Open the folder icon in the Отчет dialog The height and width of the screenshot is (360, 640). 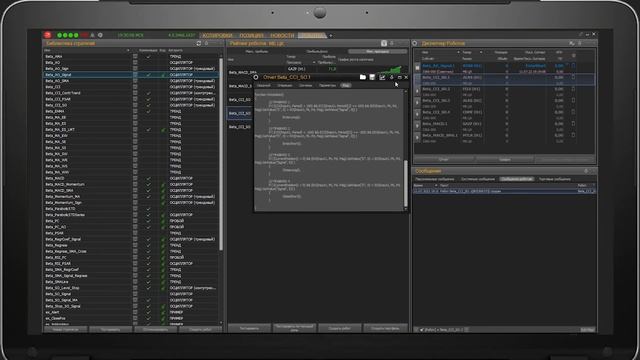tap(362, 77)
